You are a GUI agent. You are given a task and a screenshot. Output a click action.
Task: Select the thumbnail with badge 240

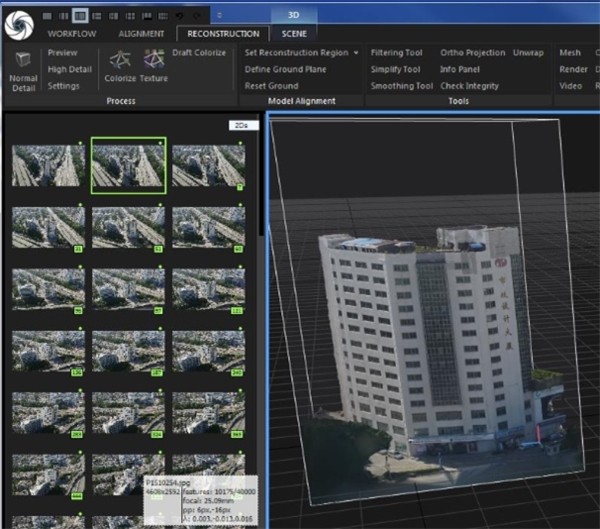[209, 351]
